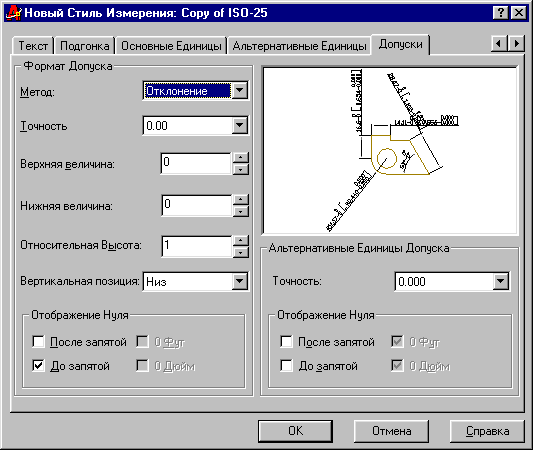Click the tab scroll right arrow

[x=516, y=44]
